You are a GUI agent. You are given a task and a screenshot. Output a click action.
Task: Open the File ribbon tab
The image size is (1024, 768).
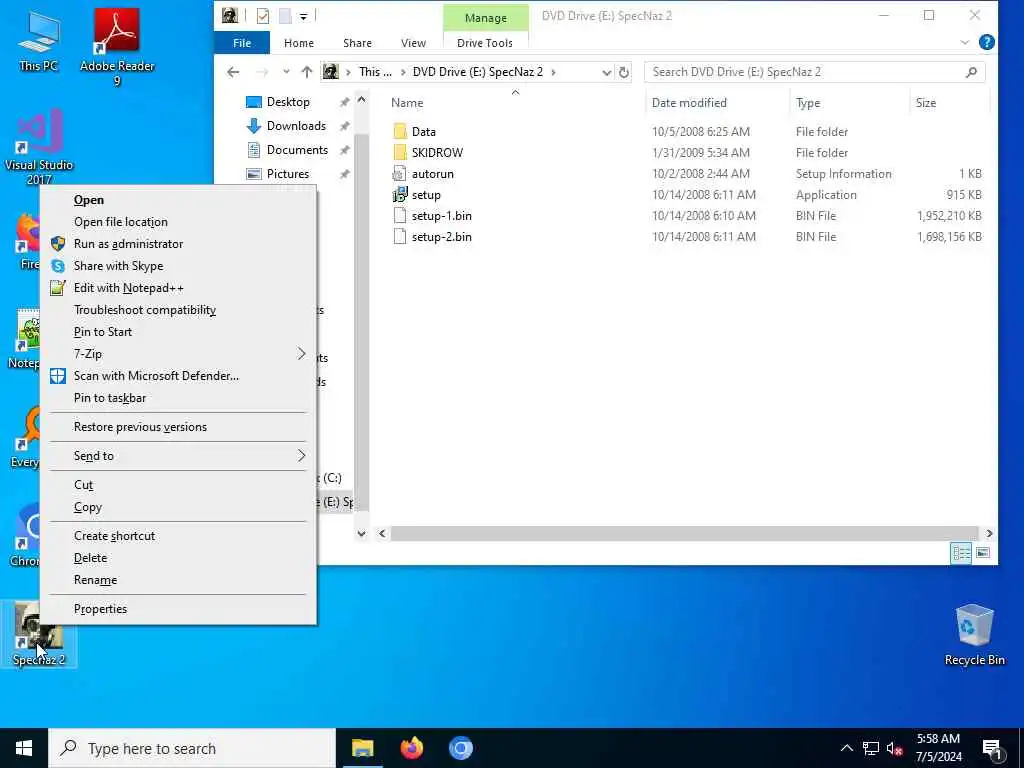coord(242,42)
